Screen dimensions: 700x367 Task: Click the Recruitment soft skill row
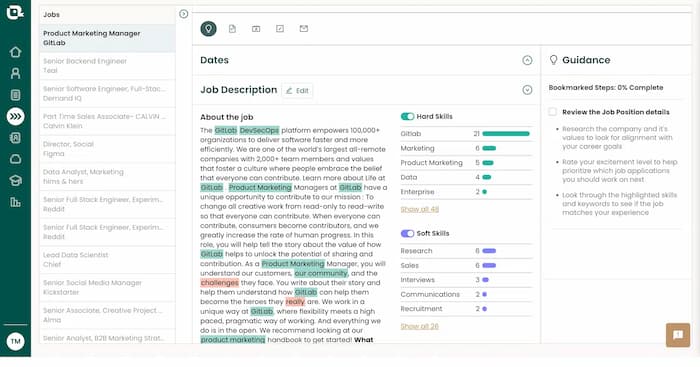pos(467,309)
